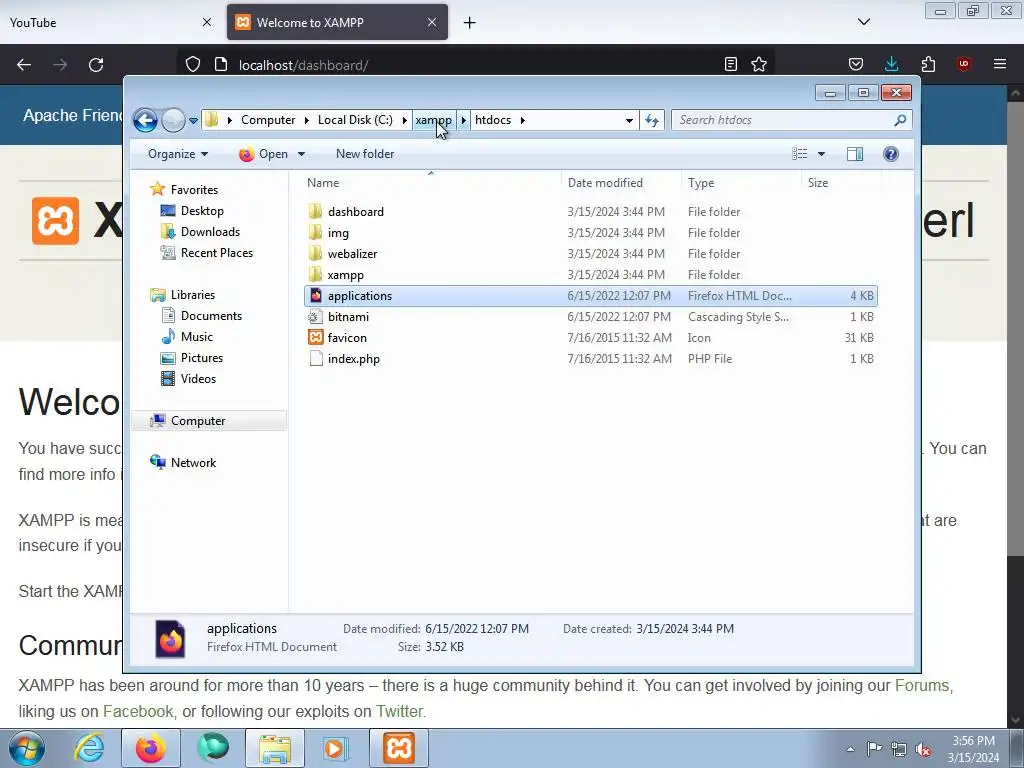This screenshot has height=768, width=1024.
Task: Toggle the preview pane button
Action: coord(855,153)
